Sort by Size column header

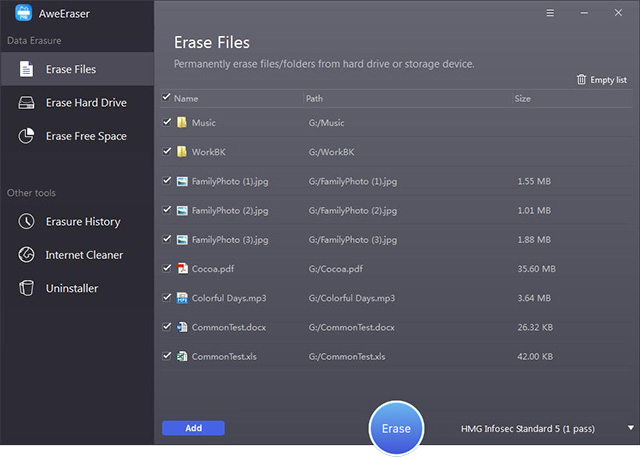(522, 98)
